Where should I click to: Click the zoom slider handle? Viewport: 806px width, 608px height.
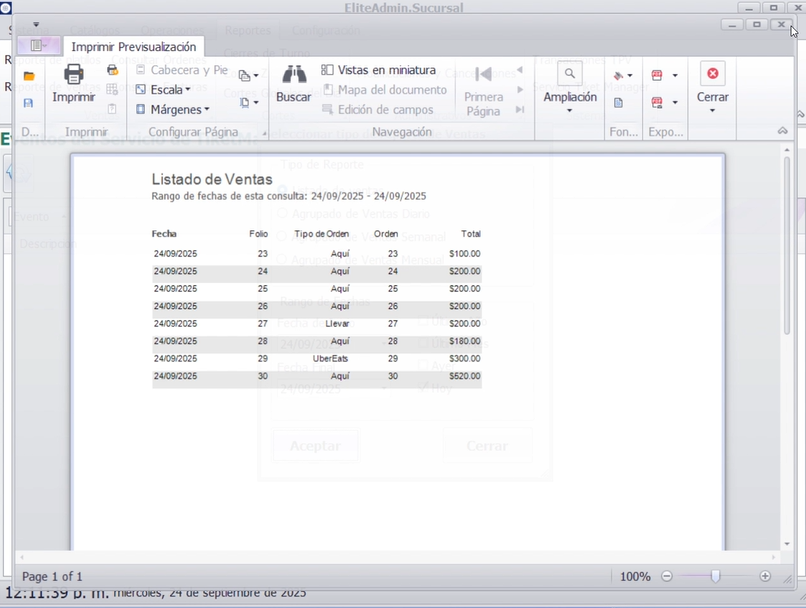point(715,577)
